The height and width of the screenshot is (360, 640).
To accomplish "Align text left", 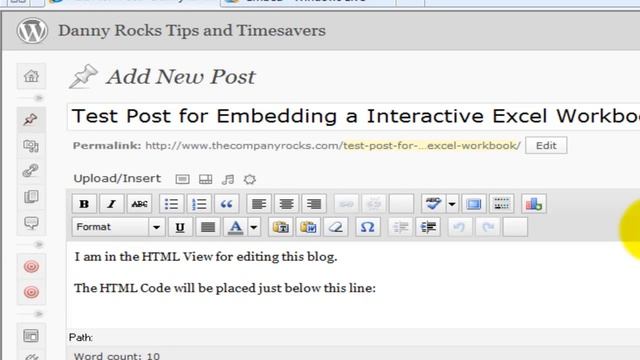I will 259,204.
